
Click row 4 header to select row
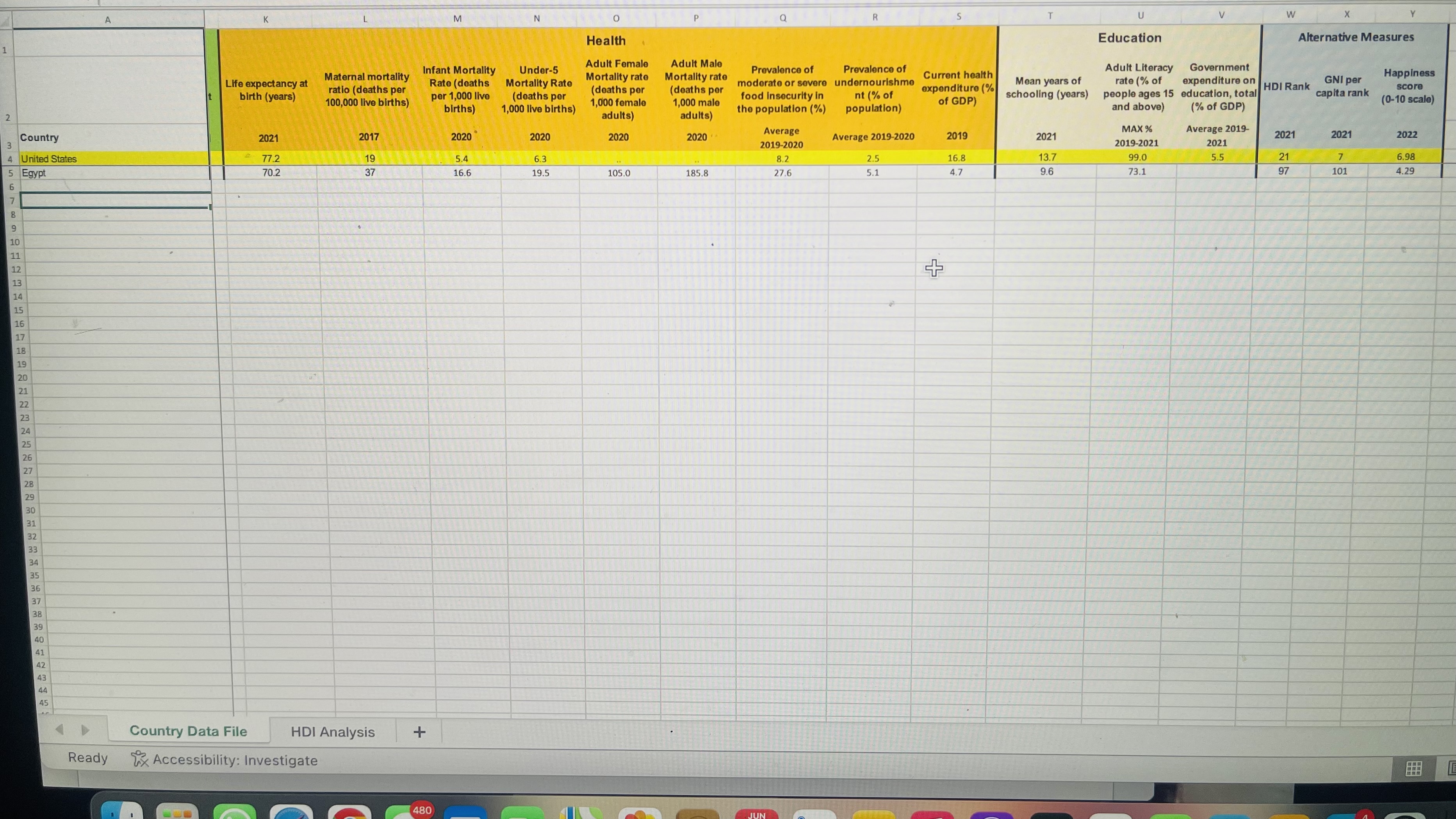(11, 159)
